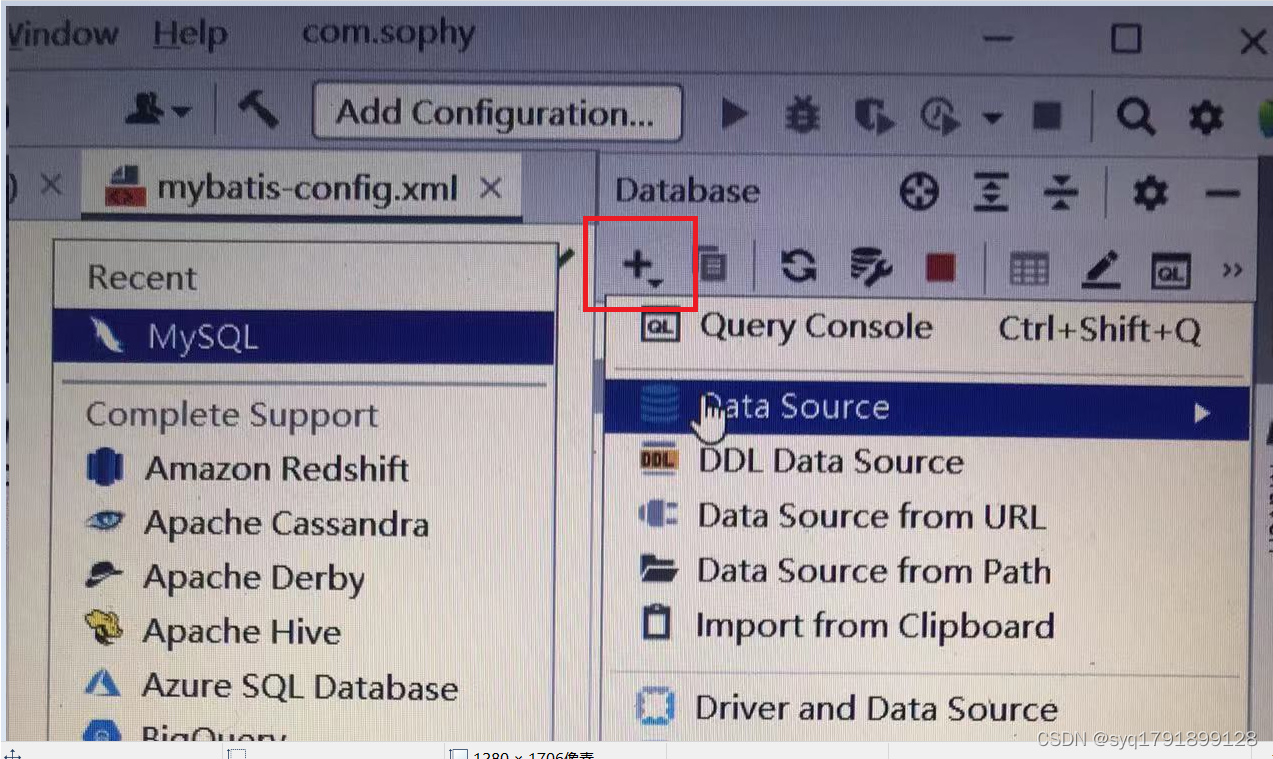Click the Build project hammer icon
This screenshot has height=759, width=1273.
point(258,109)
